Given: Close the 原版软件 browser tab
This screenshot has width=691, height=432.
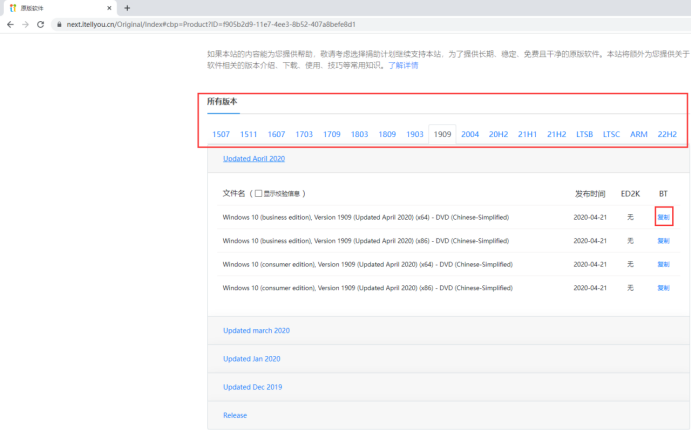Looking at the screenshot, I should pyautogui.click(x=108, y=7).
